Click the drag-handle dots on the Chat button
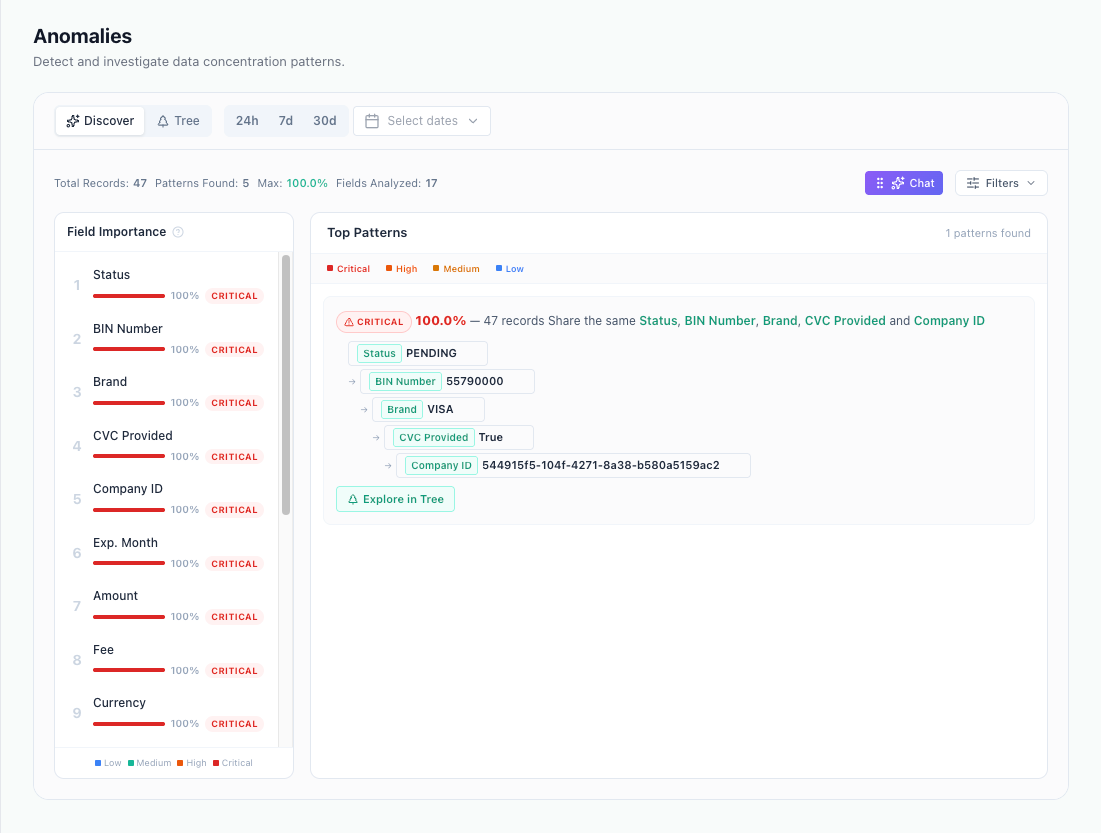This screenshot has height=833, width=1101. click(880, 182)
